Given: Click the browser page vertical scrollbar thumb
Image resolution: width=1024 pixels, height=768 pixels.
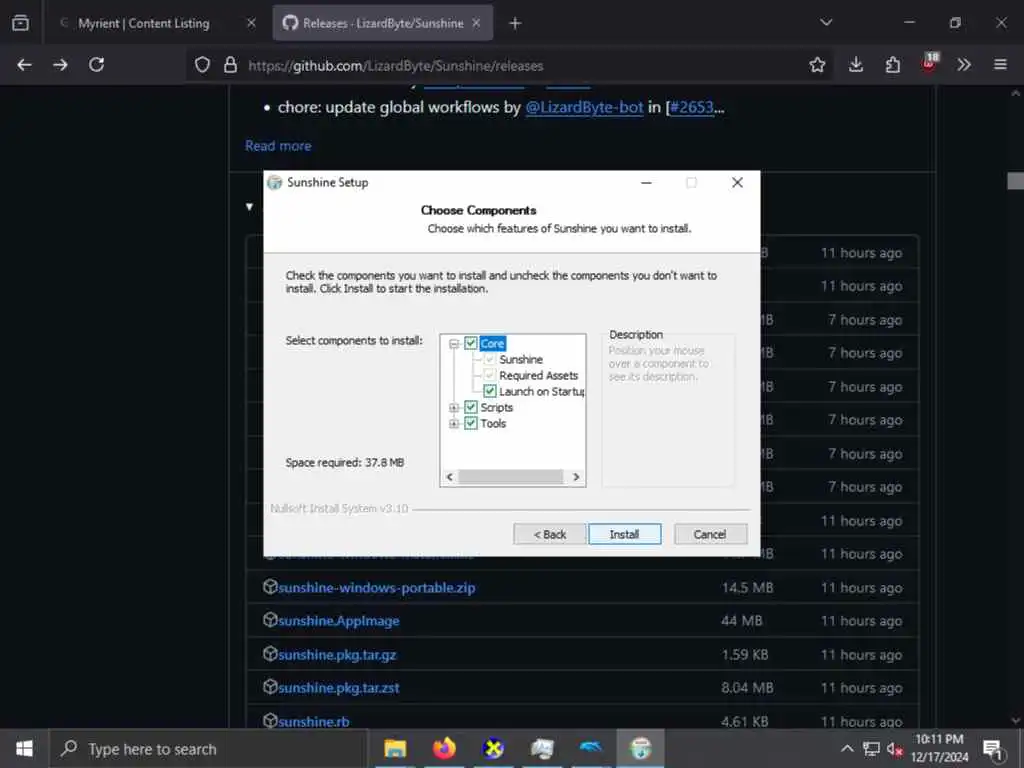Looking at the screenshot, I should [x=1016, y=181].
